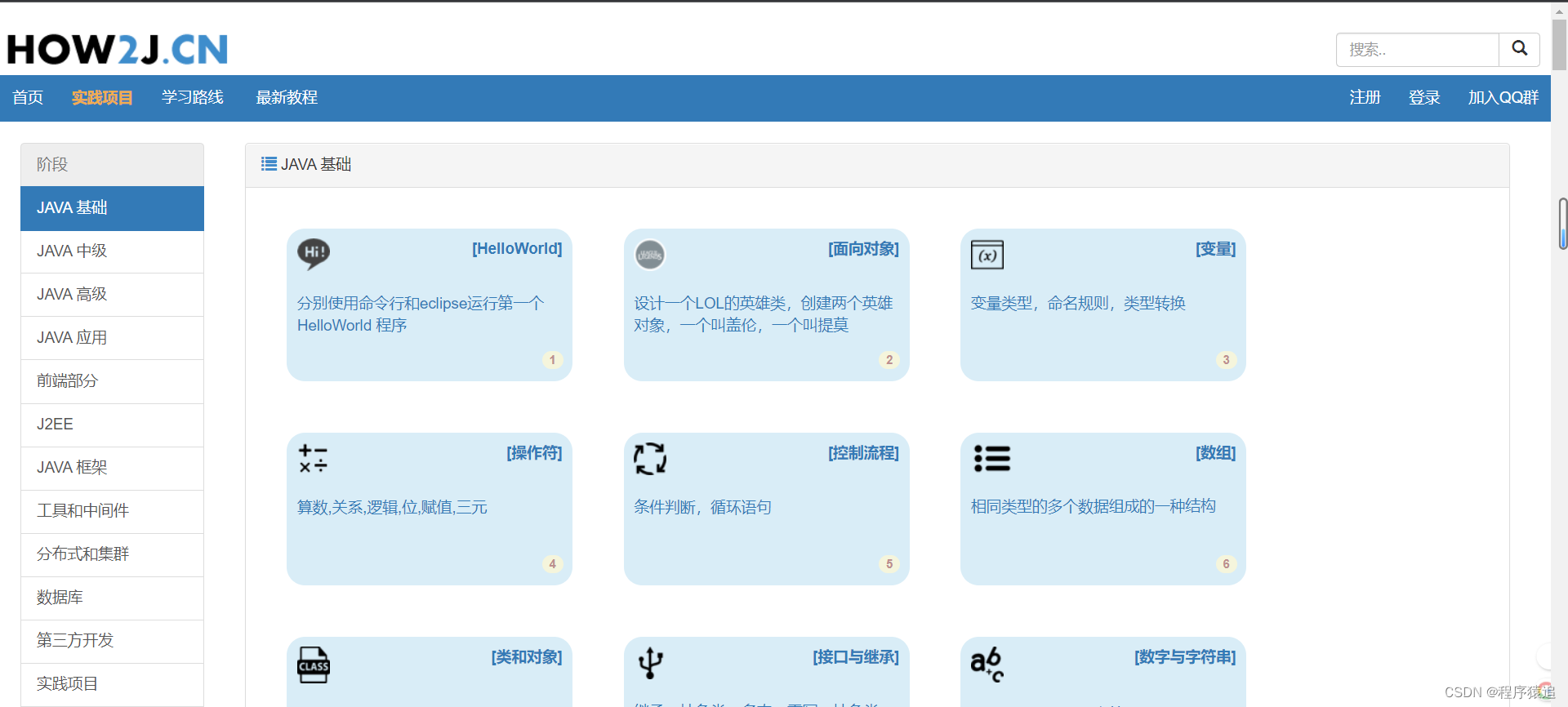Viewport: 1568px width, 707px height.
Task: Click number badge 1 on HelloWorld card
Action: tap(553, 360)
